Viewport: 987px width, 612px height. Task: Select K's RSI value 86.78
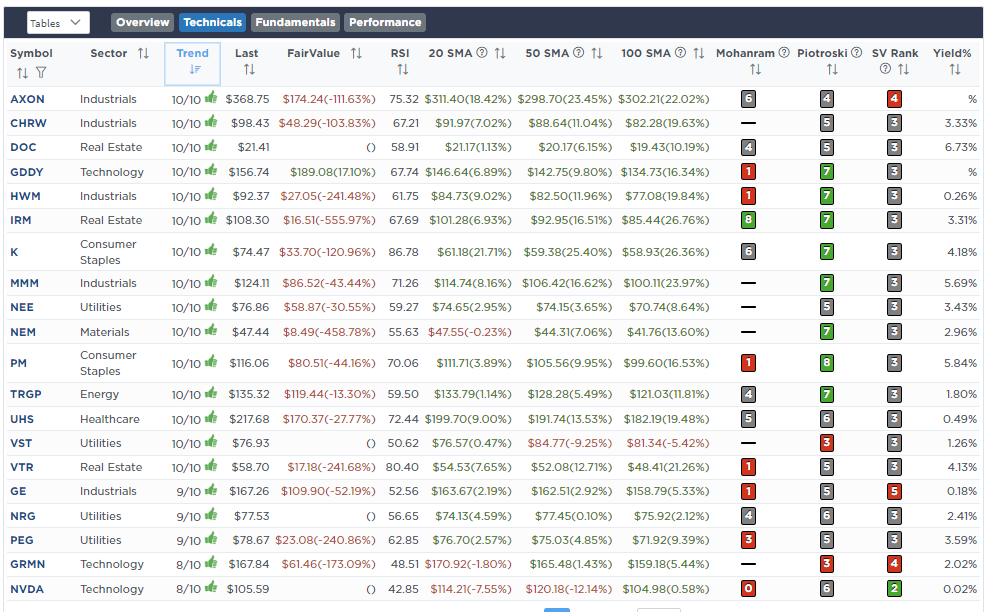coord(403,252)
